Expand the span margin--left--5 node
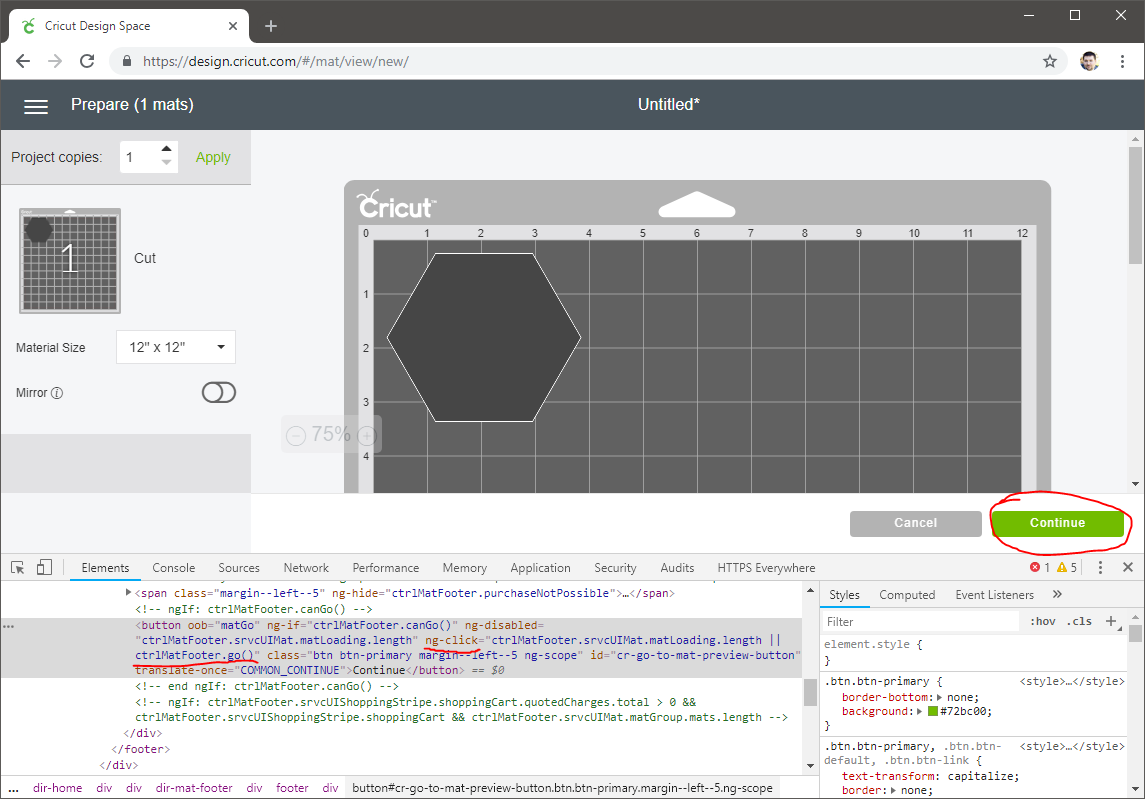 [128, 593]
